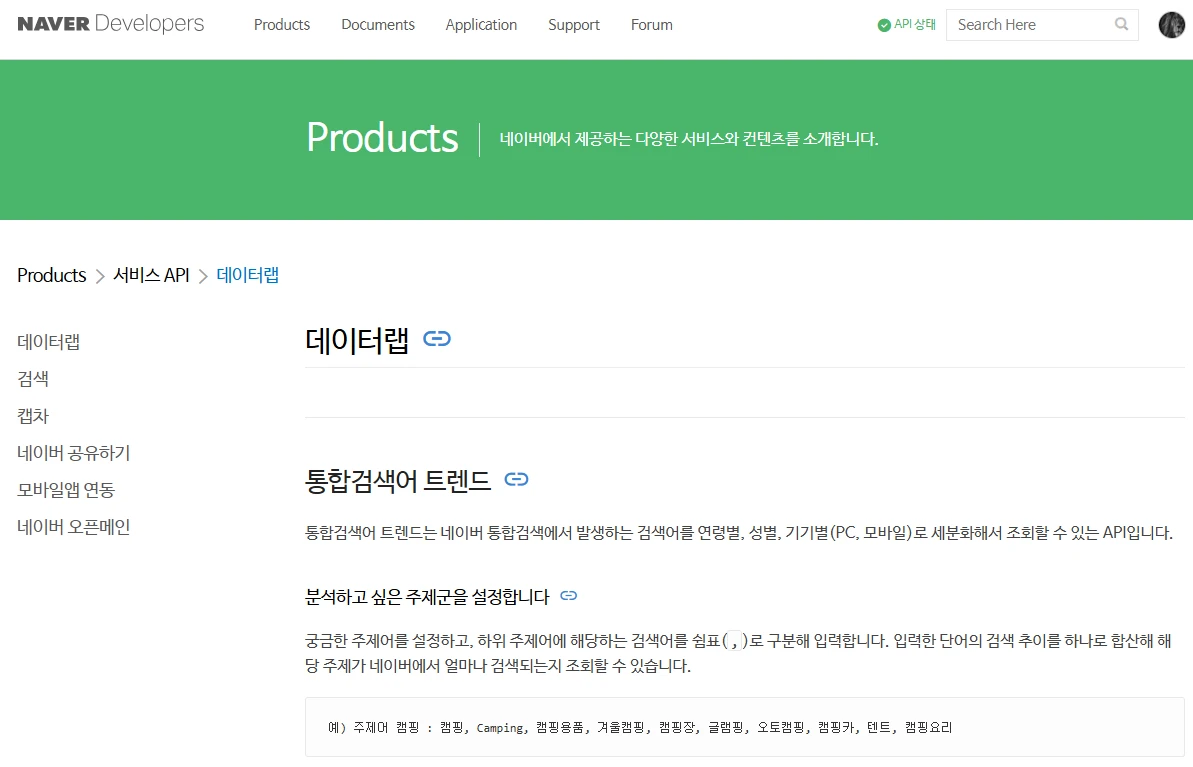Click the green API 상태 check icon
This screenshot has width=1193, height=767.
884,25
